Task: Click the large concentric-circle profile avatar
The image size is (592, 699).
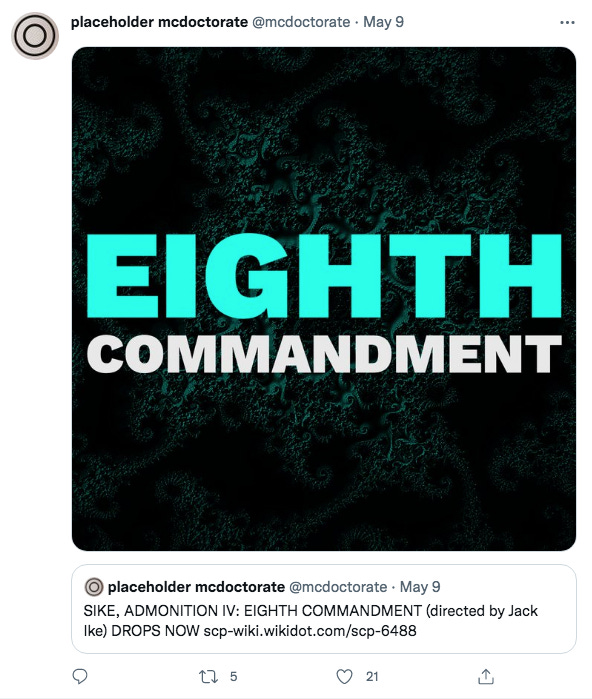Action: 35,36
